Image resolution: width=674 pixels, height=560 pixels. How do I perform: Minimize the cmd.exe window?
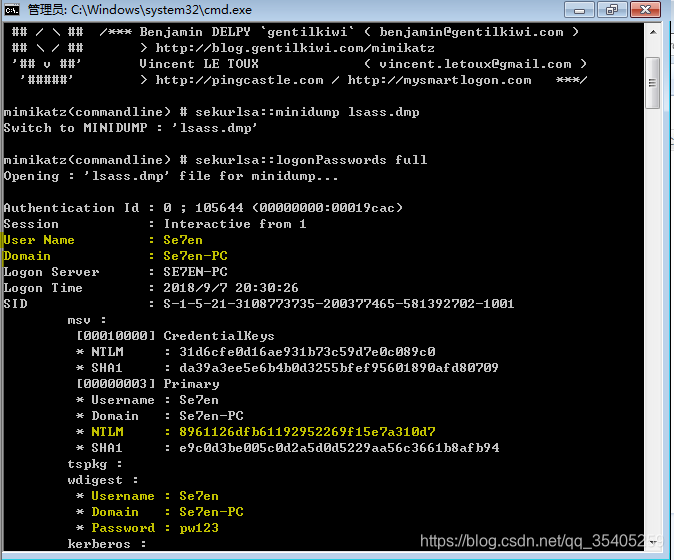click(579, 10)
